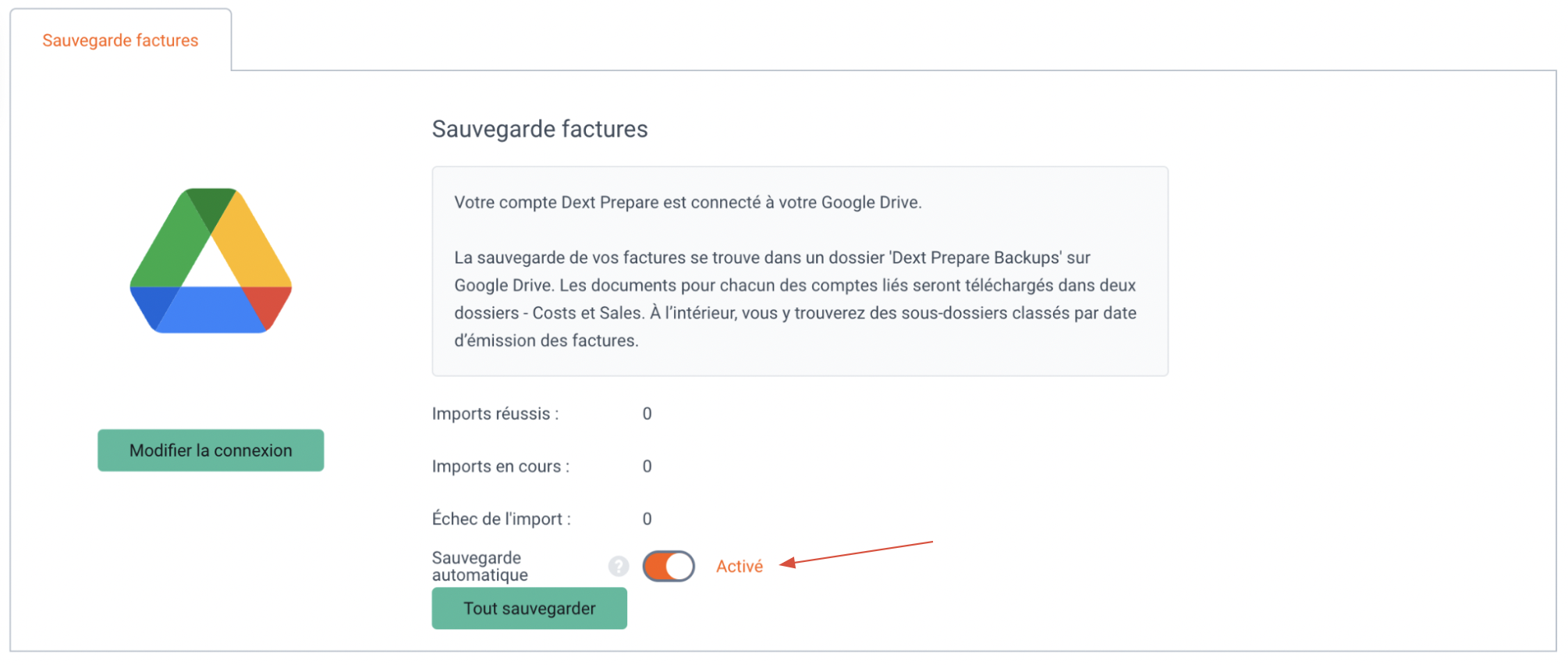Screen dimensions: 1568x665
Task: Click the 'Dext Prepare Backups' folder name text
Action: (x=976, y=258)
